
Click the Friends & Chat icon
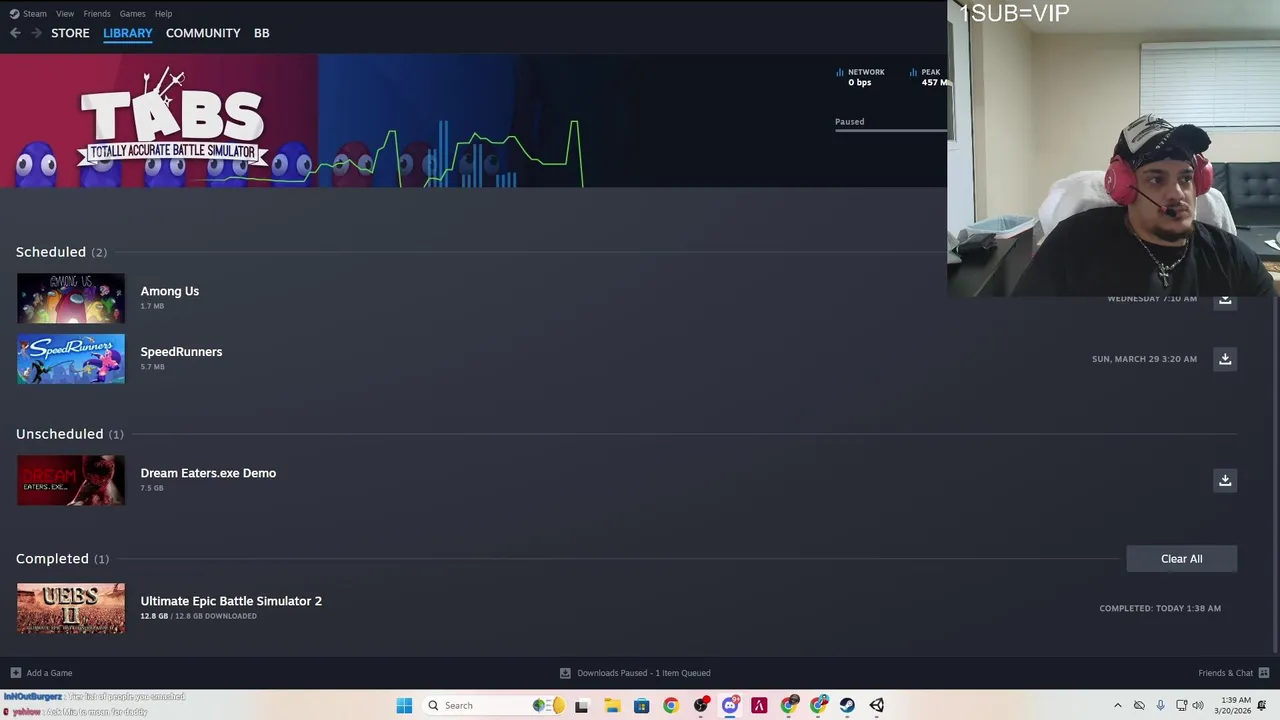(1264, 673)
